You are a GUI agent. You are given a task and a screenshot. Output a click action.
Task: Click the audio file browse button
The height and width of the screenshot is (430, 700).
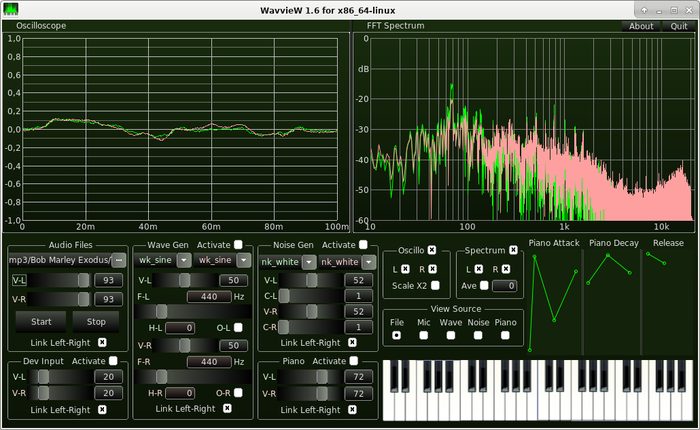point(119,260)
